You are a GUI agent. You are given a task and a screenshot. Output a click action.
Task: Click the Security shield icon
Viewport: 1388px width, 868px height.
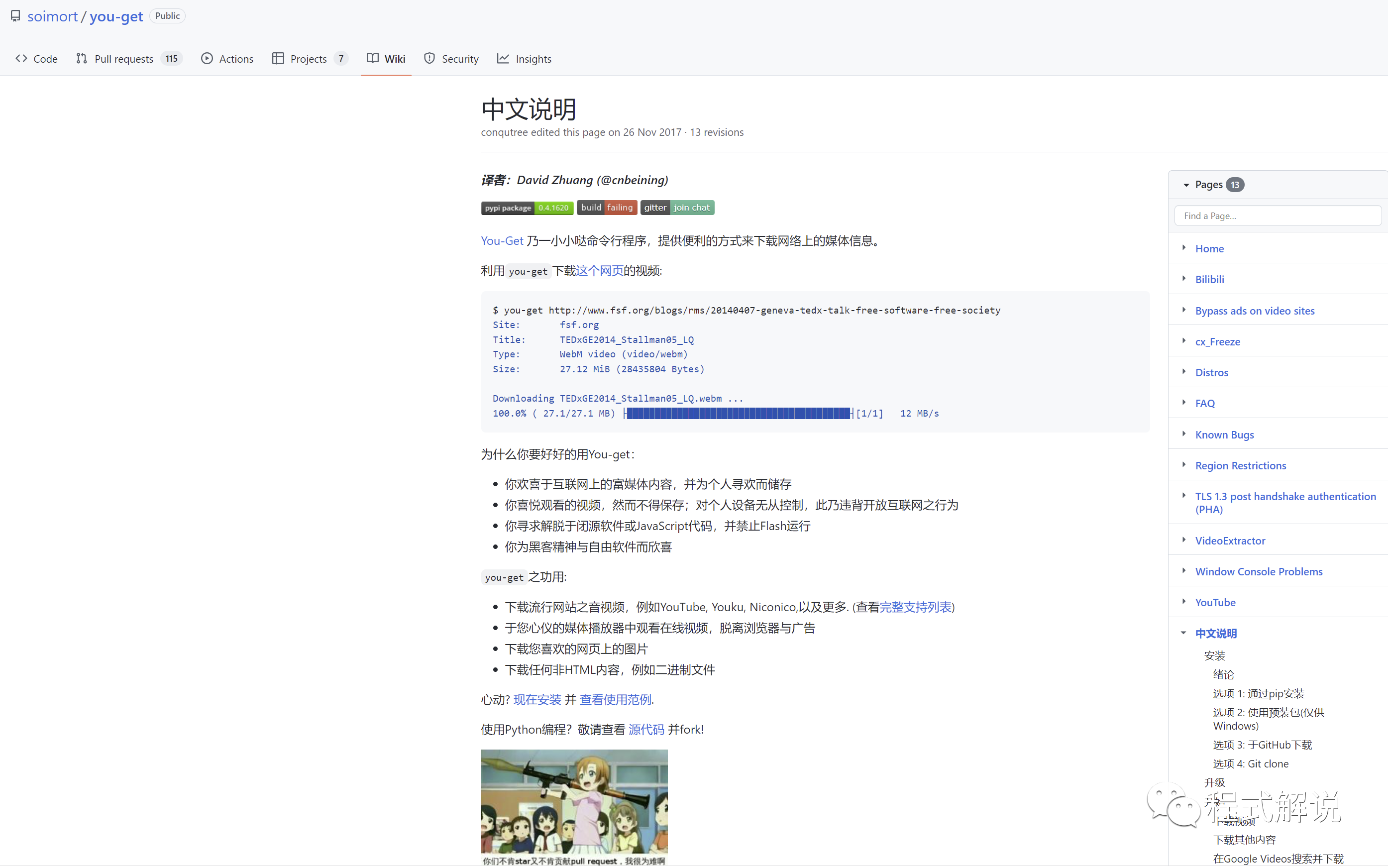pyautogui.click(x=429, y=59)
